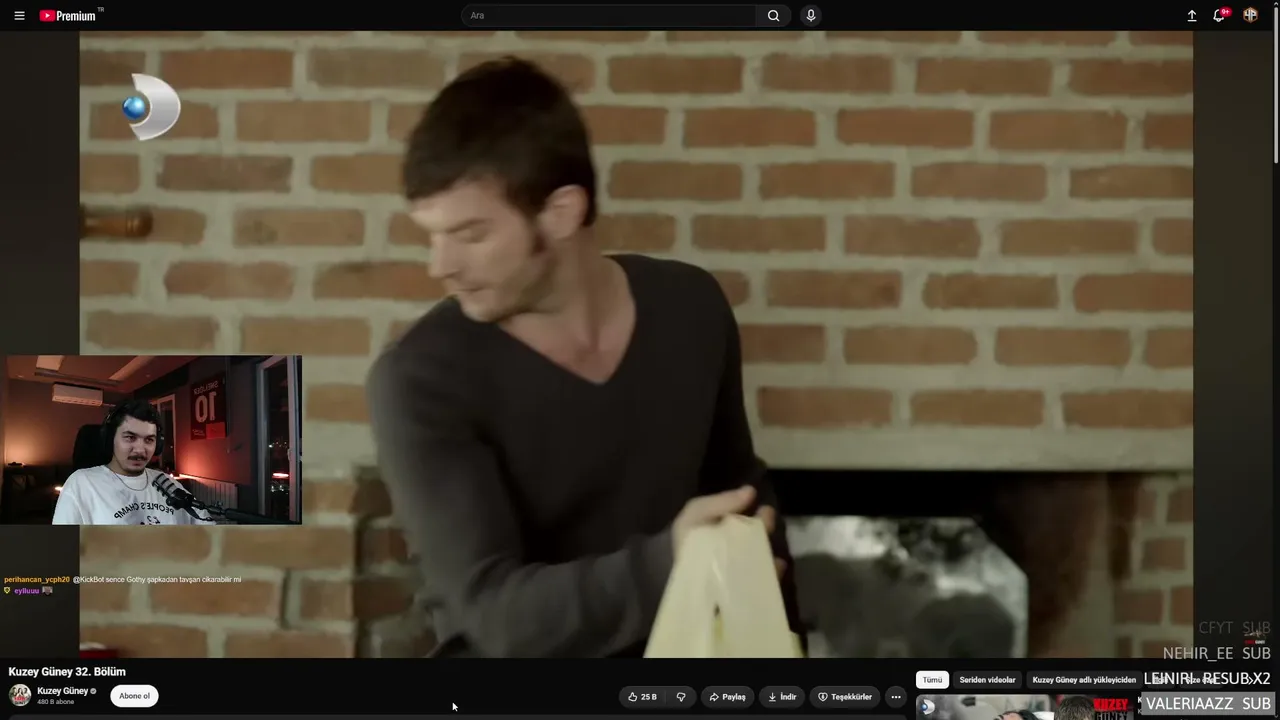Open the upload/create icon
This screenshot has height=720, width=1280.
(x=1192, y=16)
